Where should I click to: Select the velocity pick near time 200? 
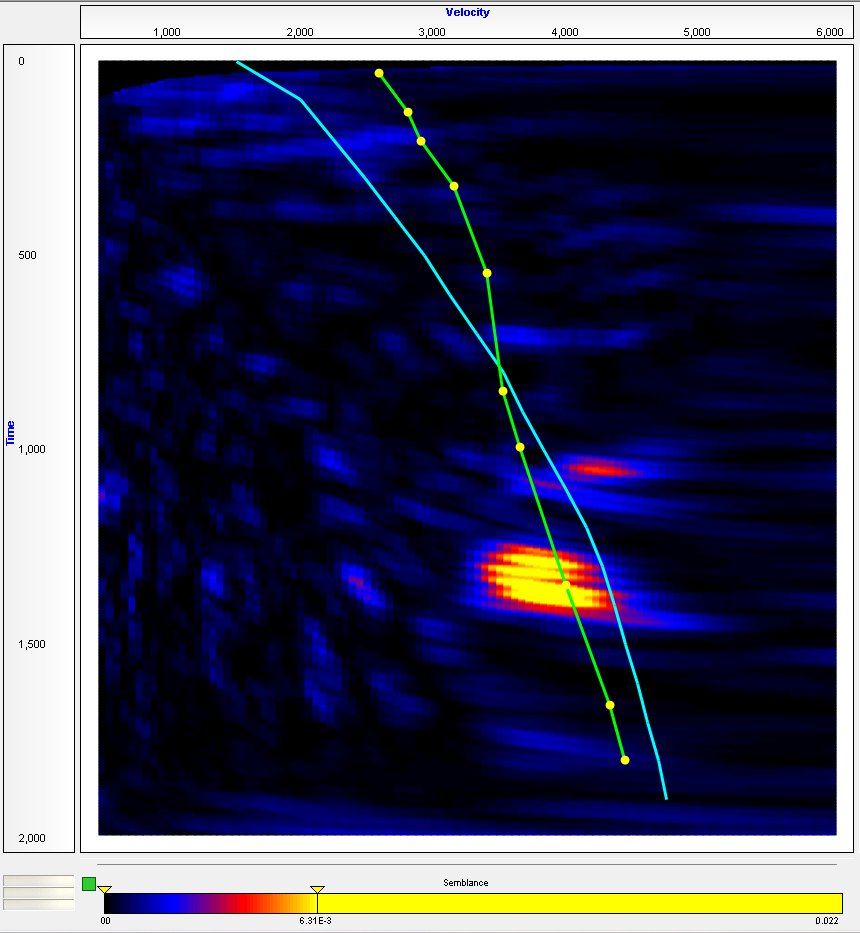421,141
